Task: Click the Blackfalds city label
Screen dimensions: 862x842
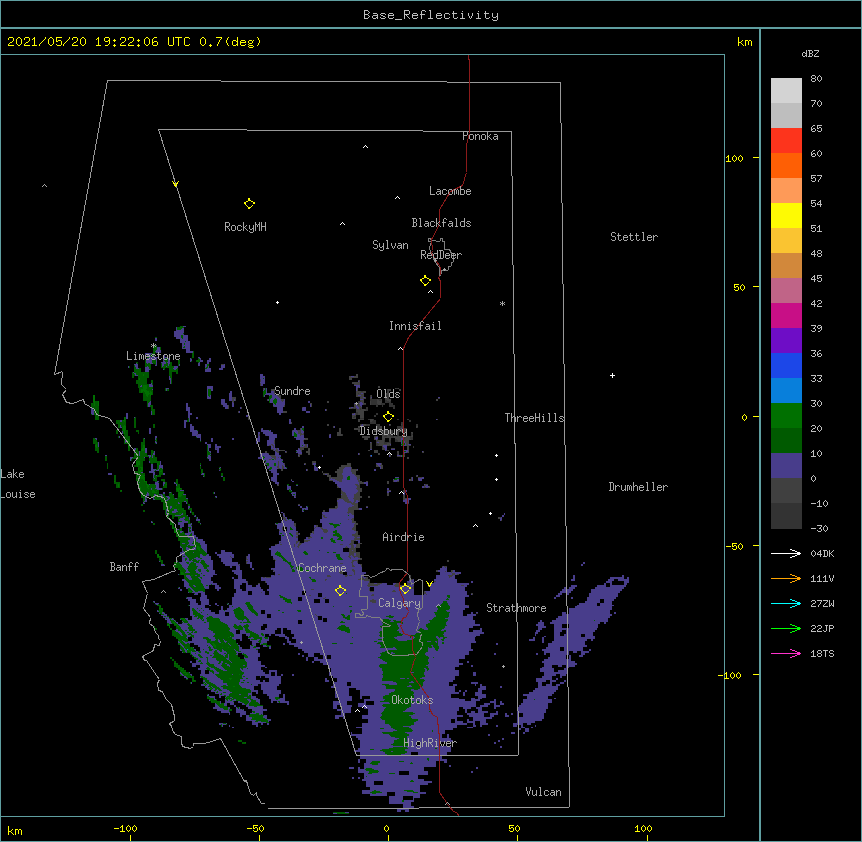Action: [x=441, y=223]
